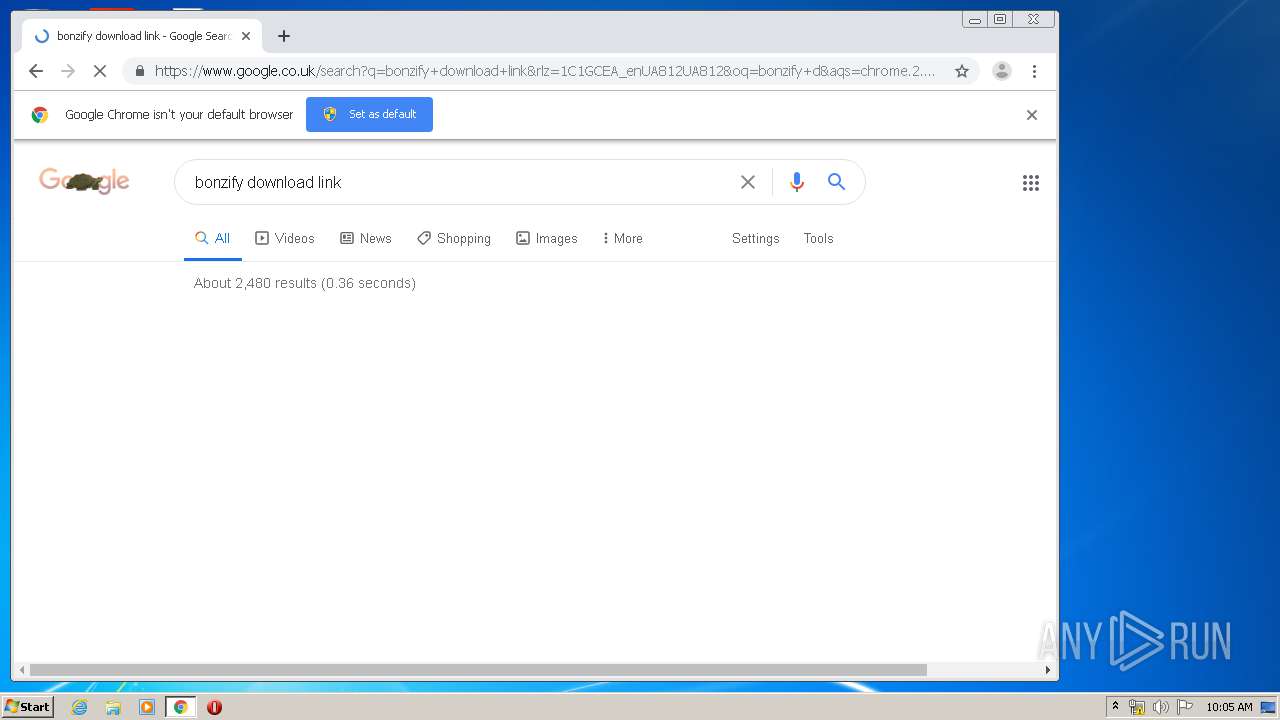1280x720 pixels.
Task: Click the horizontal scrollbar thumb
Action: pyautogui.click(x=478, y=670)
